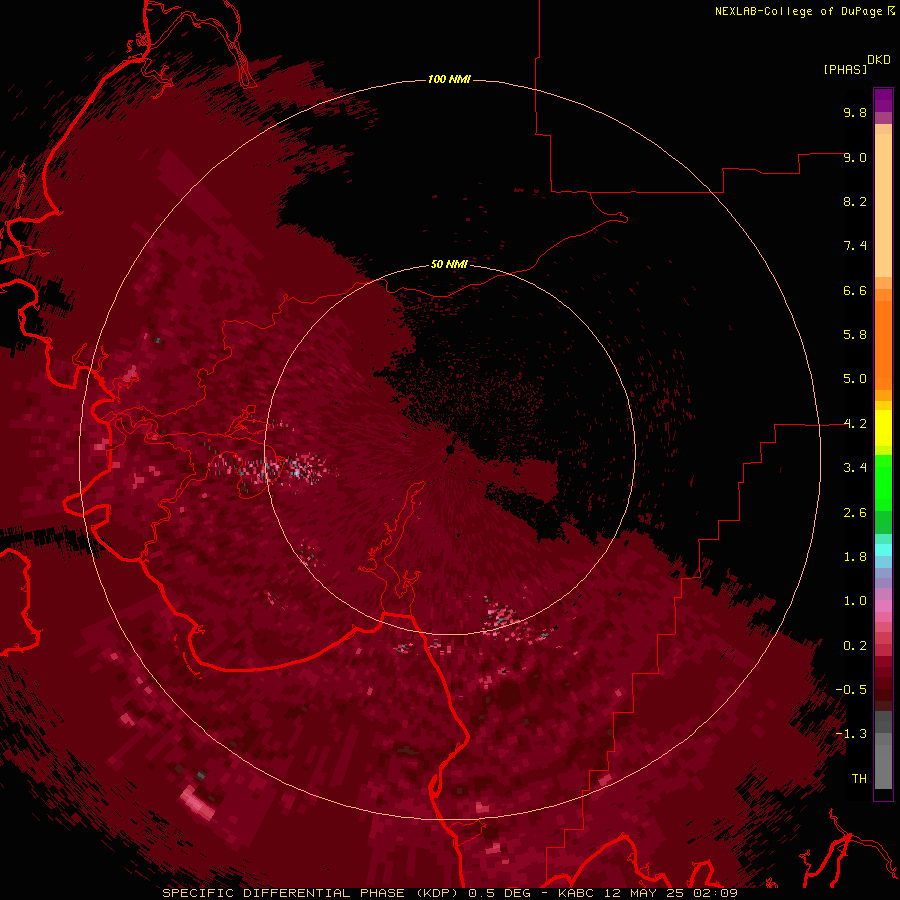
Task: Click the cyan segment of the color bar
Action: (x=883, y=549)
